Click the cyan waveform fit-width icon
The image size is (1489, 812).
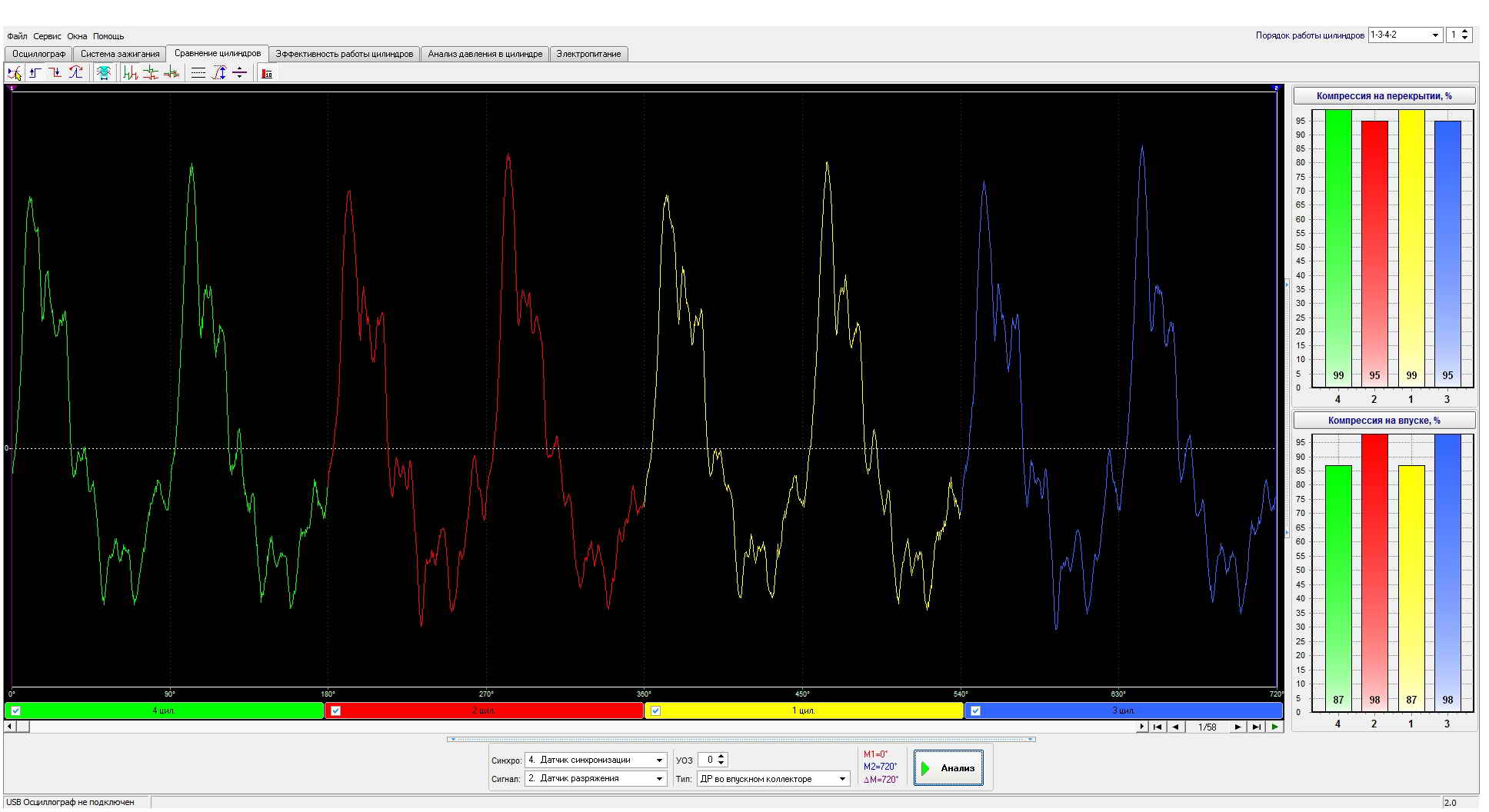tap(104, 73)
